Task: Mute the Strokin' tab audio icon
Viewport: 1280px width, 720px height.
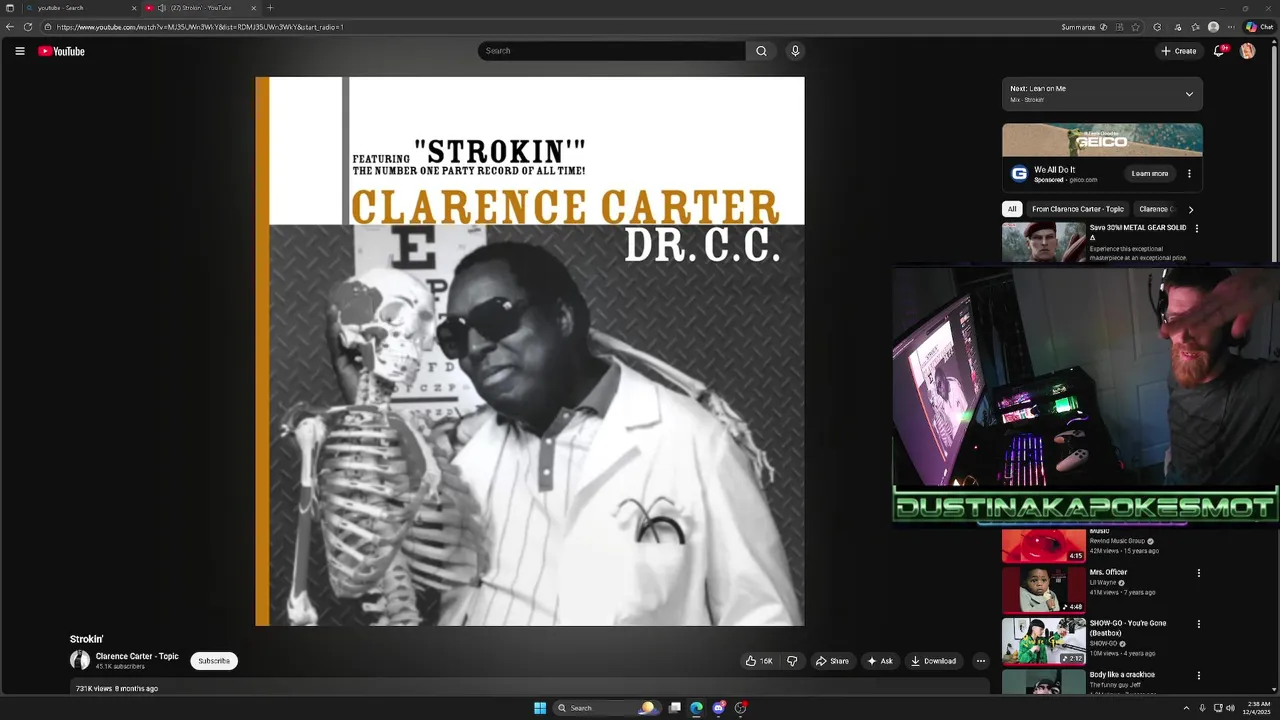Action: coord(161,8)
